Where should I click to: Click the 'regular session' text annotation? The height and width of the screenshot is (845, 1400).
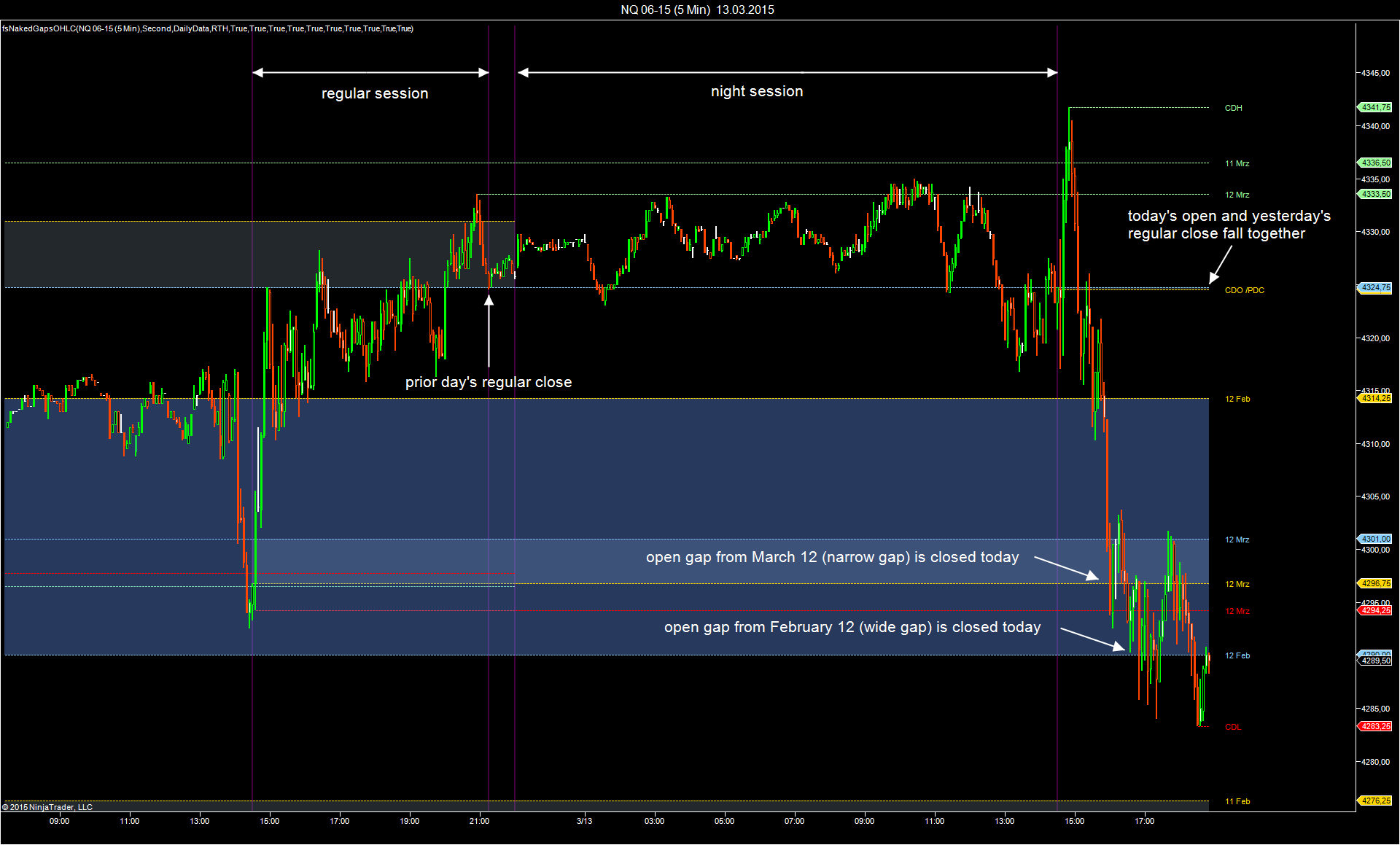point(375,93)
